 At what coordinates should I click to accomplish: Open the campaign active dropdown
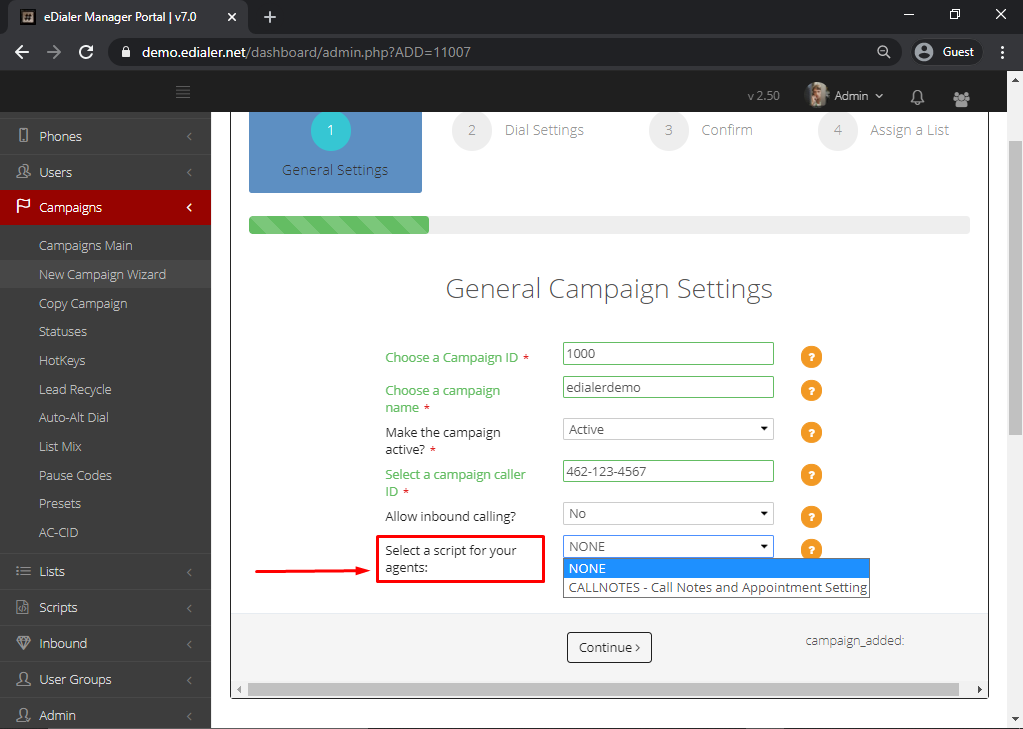pyautogui.click(x=668, y=429)
